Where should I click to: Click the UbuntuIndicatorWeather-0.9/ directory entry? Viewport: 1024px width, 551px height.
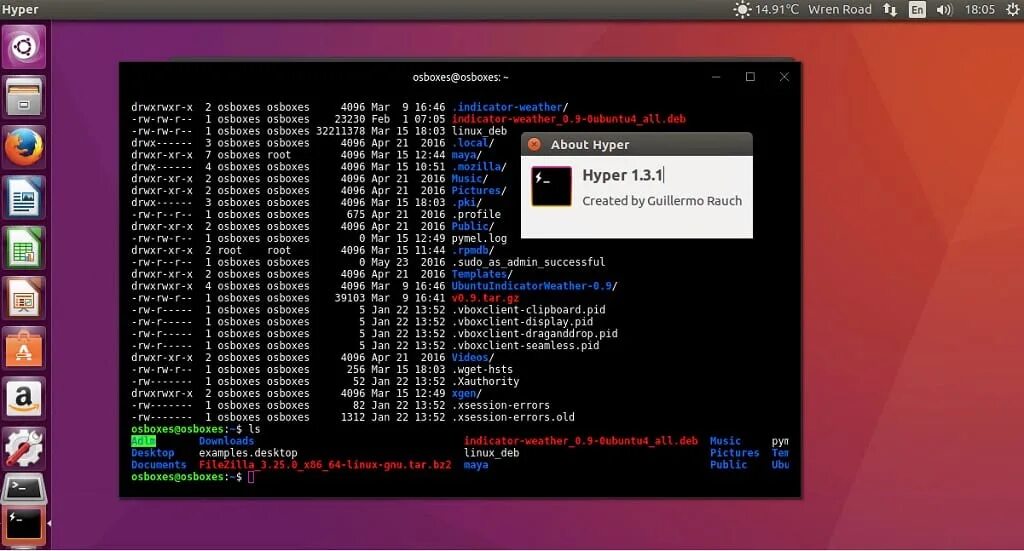pos(534,286)
